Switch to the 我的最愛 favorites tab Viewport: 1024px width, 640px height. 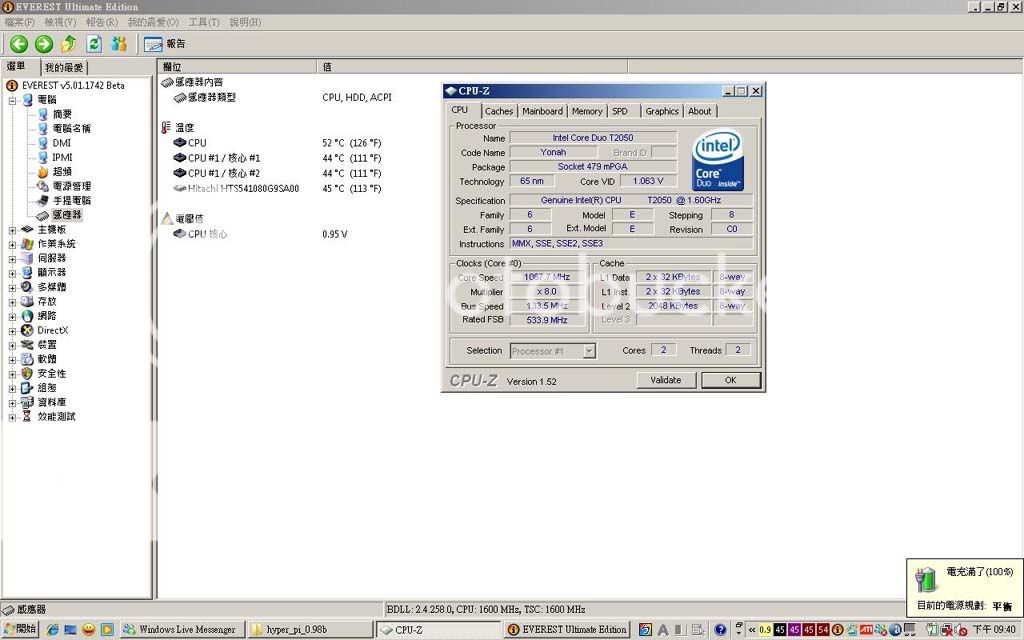(x=64, y=67)
